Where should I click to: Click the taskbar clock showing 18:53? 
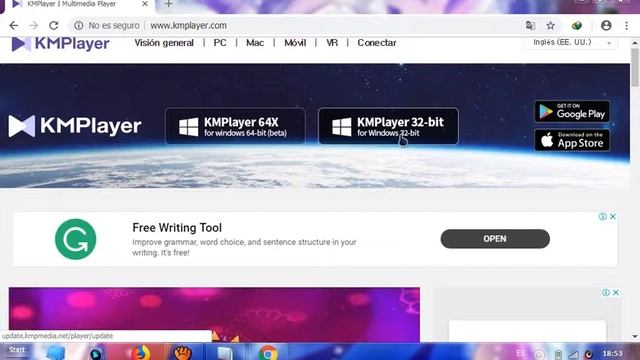(x=612, y=353)
